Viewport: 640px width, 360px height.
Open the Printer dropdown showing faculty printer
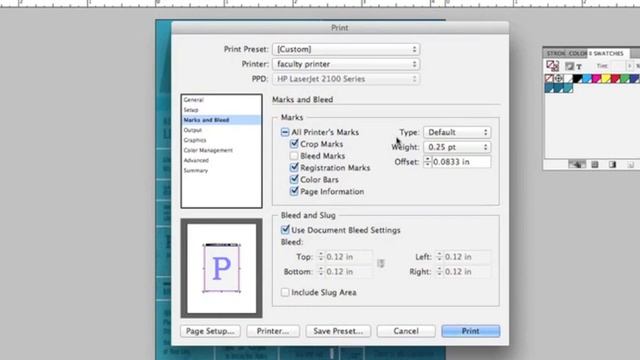click(x=346, y=64)
